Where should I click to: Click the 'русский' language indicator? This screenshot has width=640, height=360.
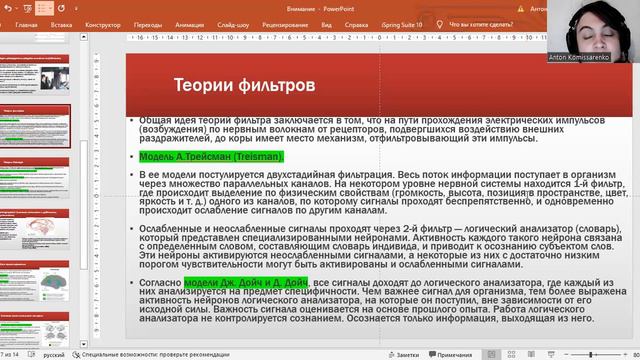click(54, 355)
